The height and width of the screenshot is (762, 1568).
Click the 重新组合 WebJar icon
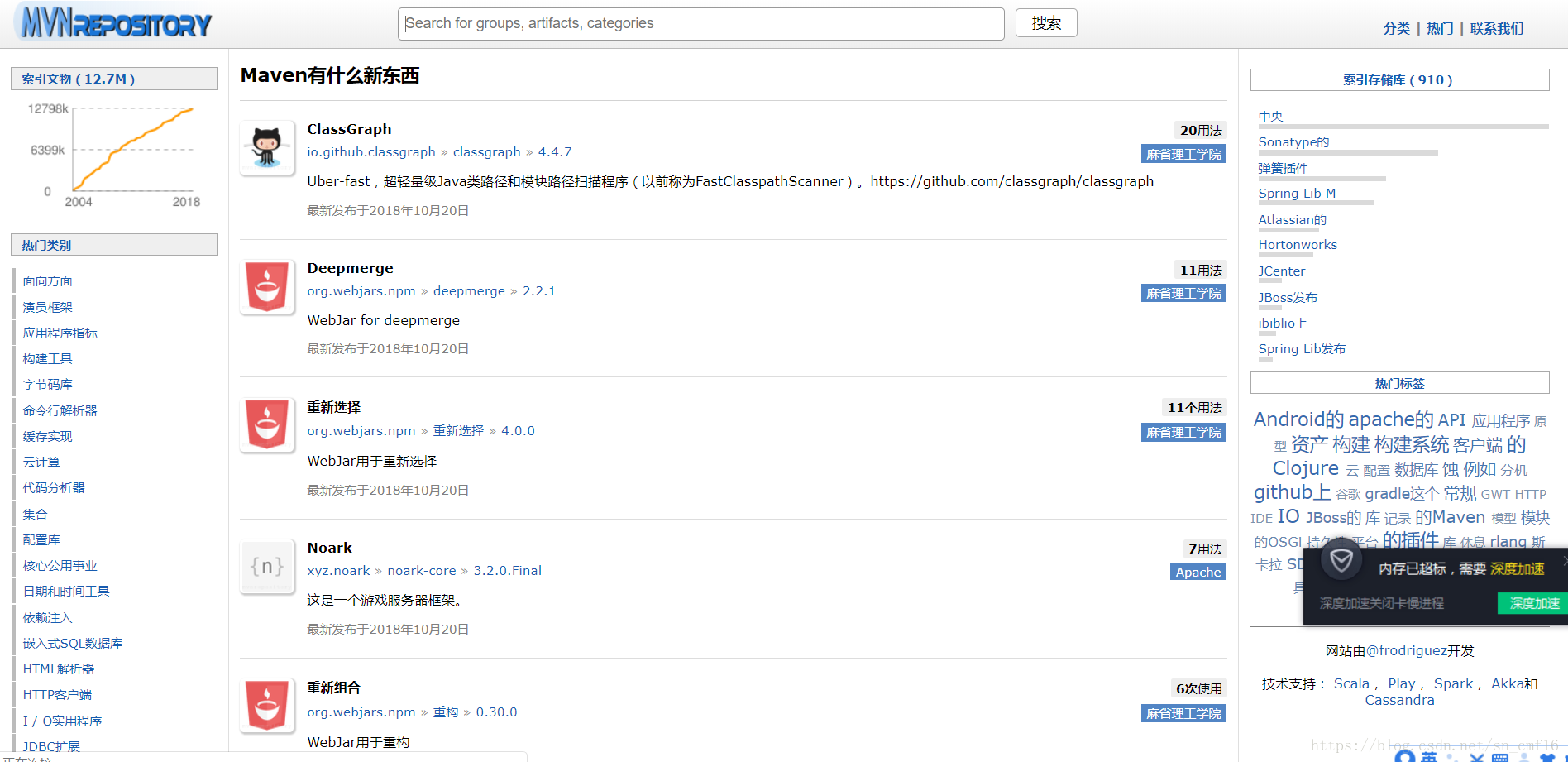tap(267, 706)
